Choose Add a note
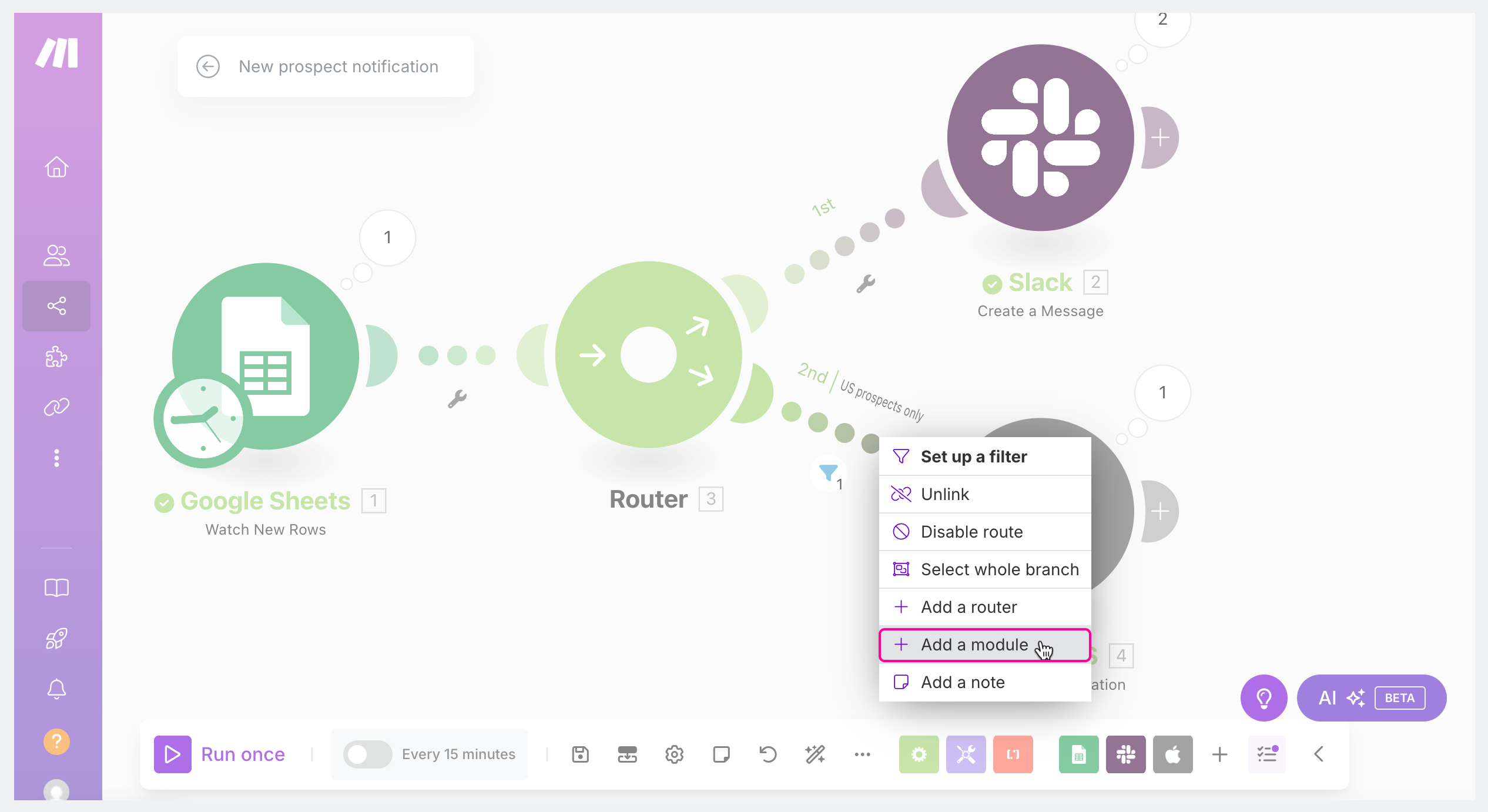Screen dimensions: 1488x812 tap(985, 682)
